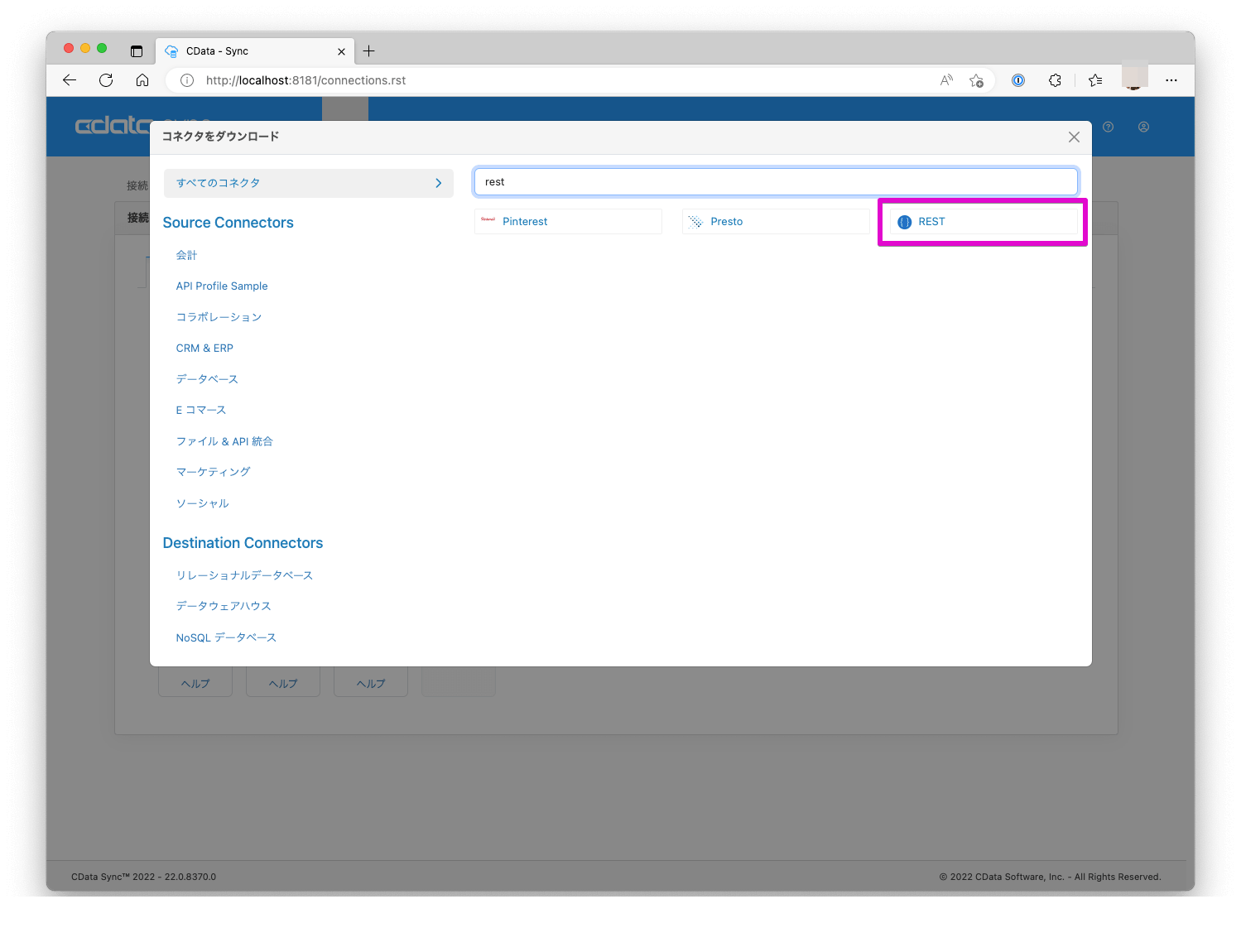Open the browser extensions menu

point(1055,80)
